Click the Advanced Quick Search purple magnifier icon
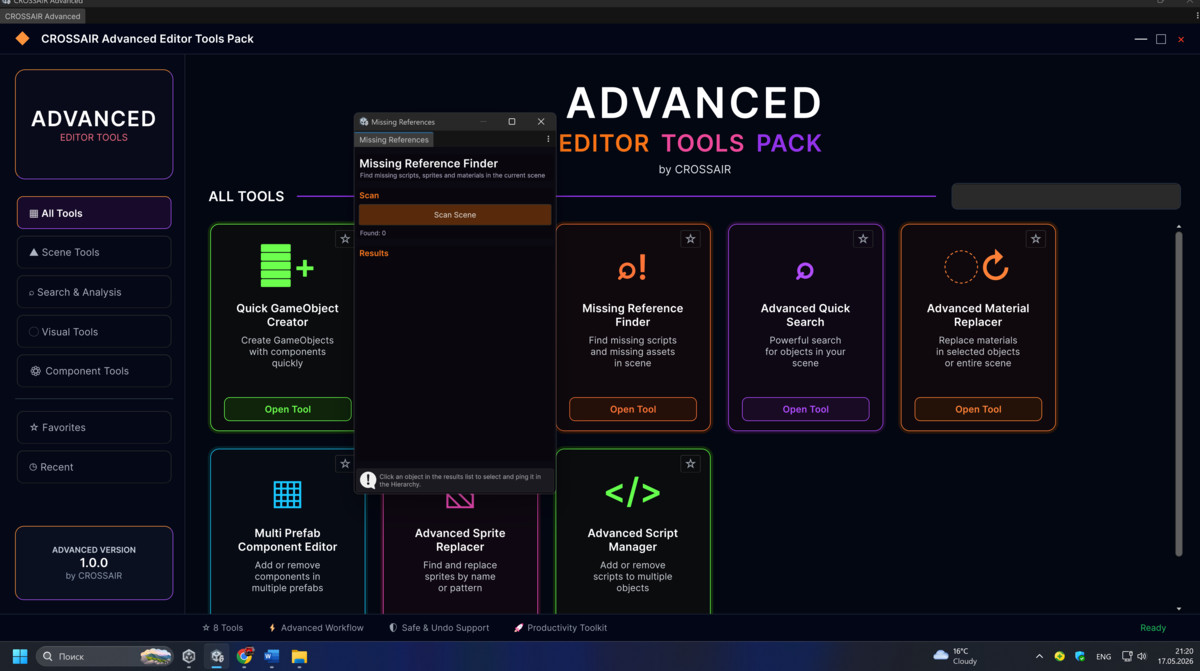 click(805, 270)
